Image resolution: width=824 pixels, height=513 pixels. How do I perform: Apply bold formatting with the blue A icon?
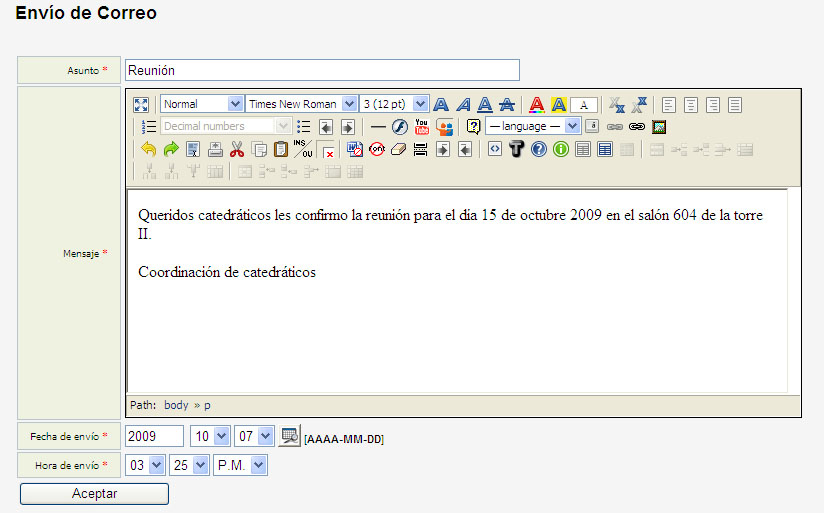[441, 105]
